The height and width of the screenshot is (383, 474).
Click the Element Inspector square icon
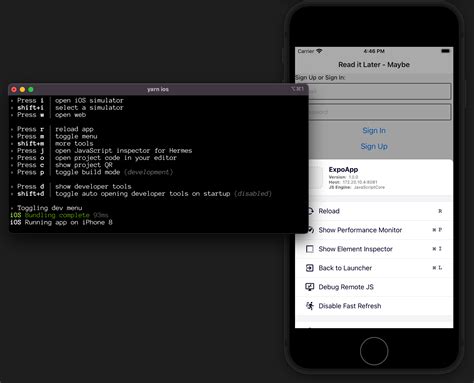(x=310, y=249)
